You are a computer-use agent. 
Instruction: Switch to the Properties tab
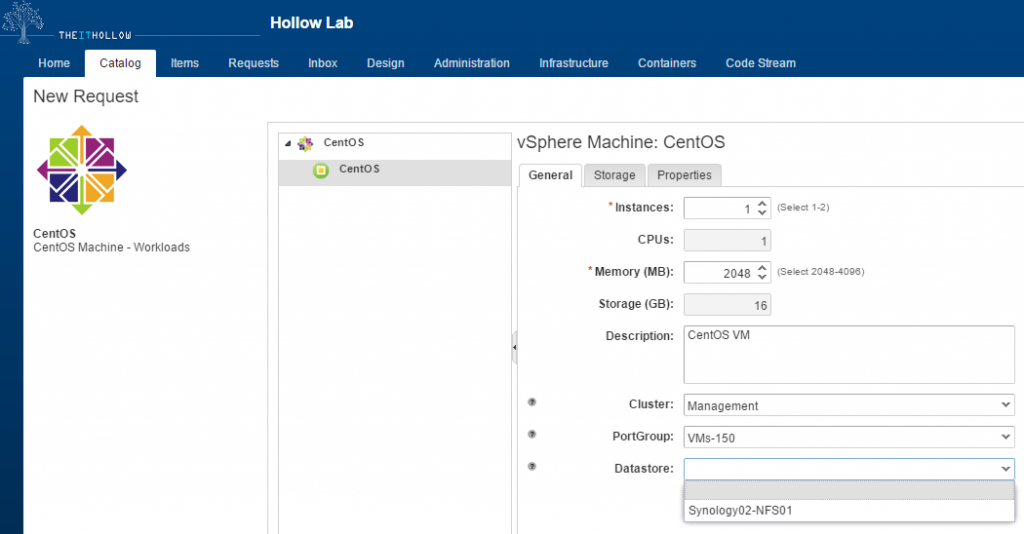[684, 175]
